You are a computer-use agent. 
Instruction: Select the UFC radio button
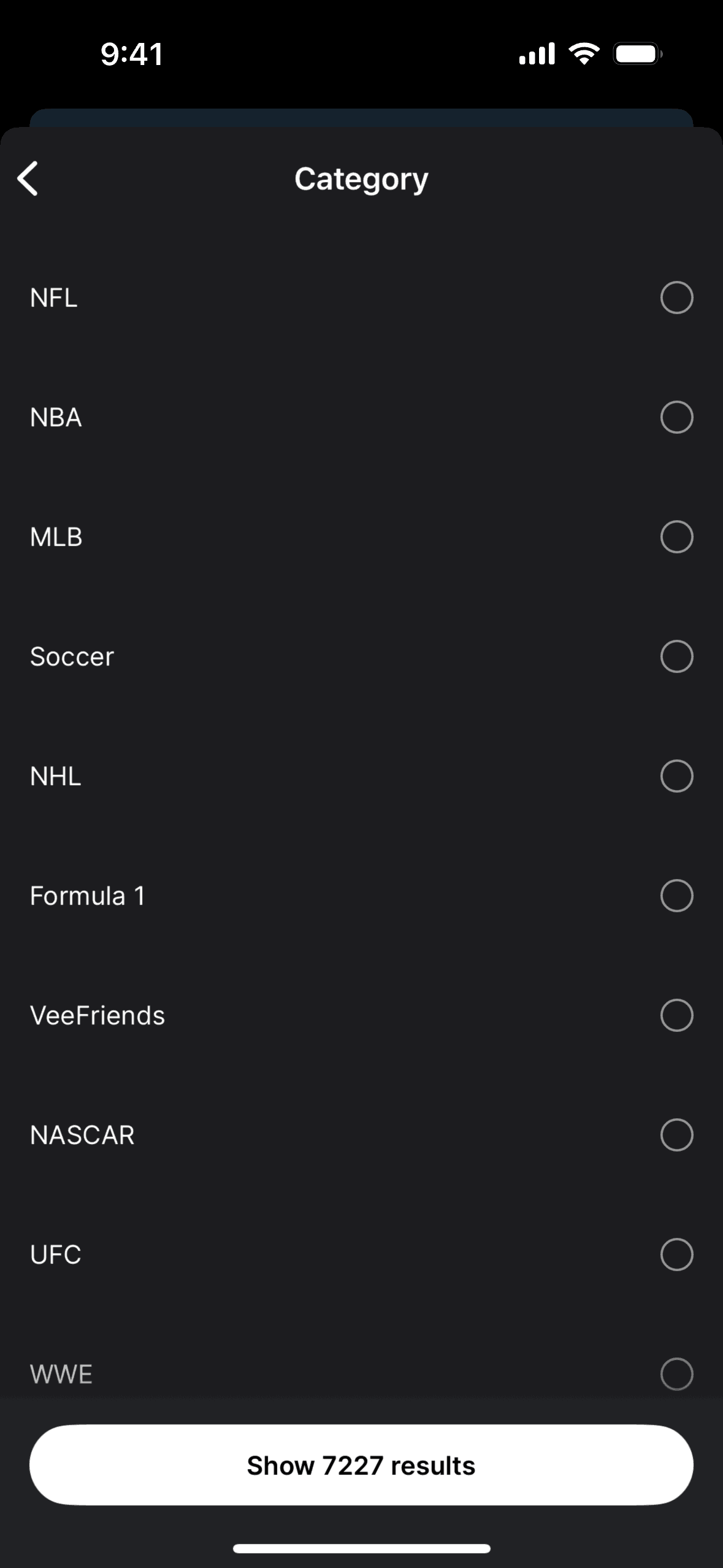(676, 1255)
